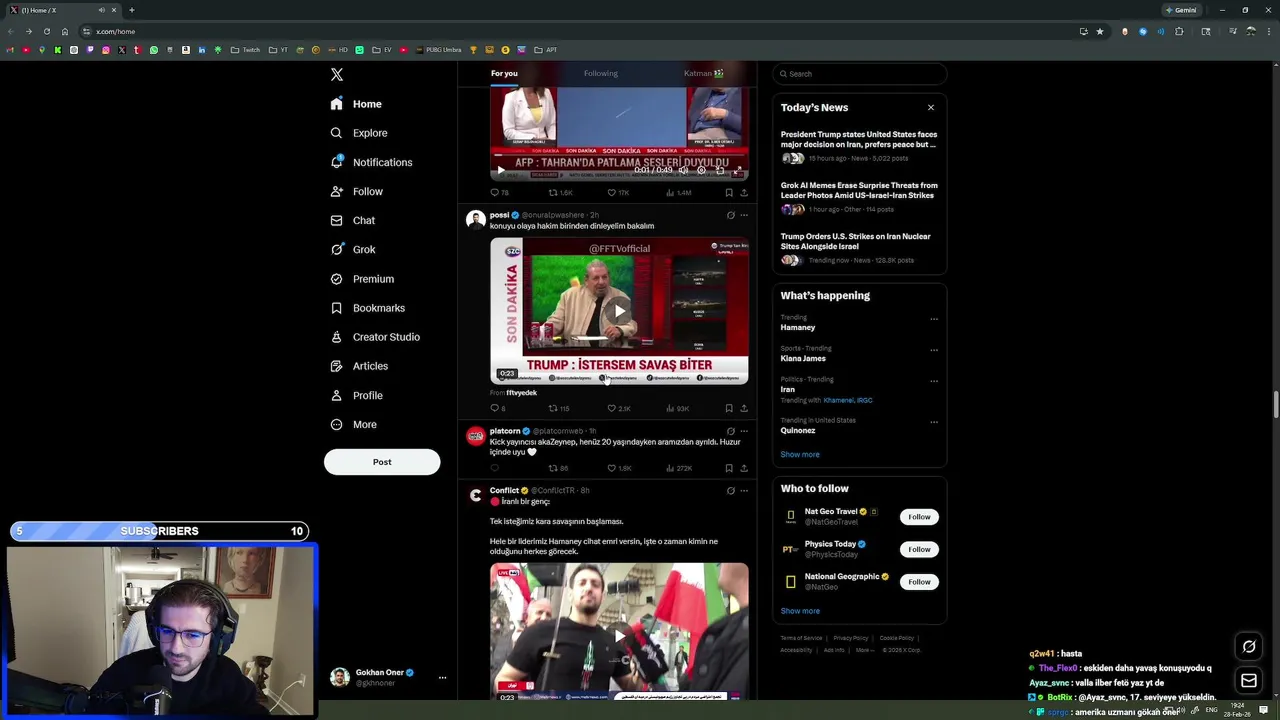Play the Conflict post video
The image size is (1280, 720).
pos(619,636)
